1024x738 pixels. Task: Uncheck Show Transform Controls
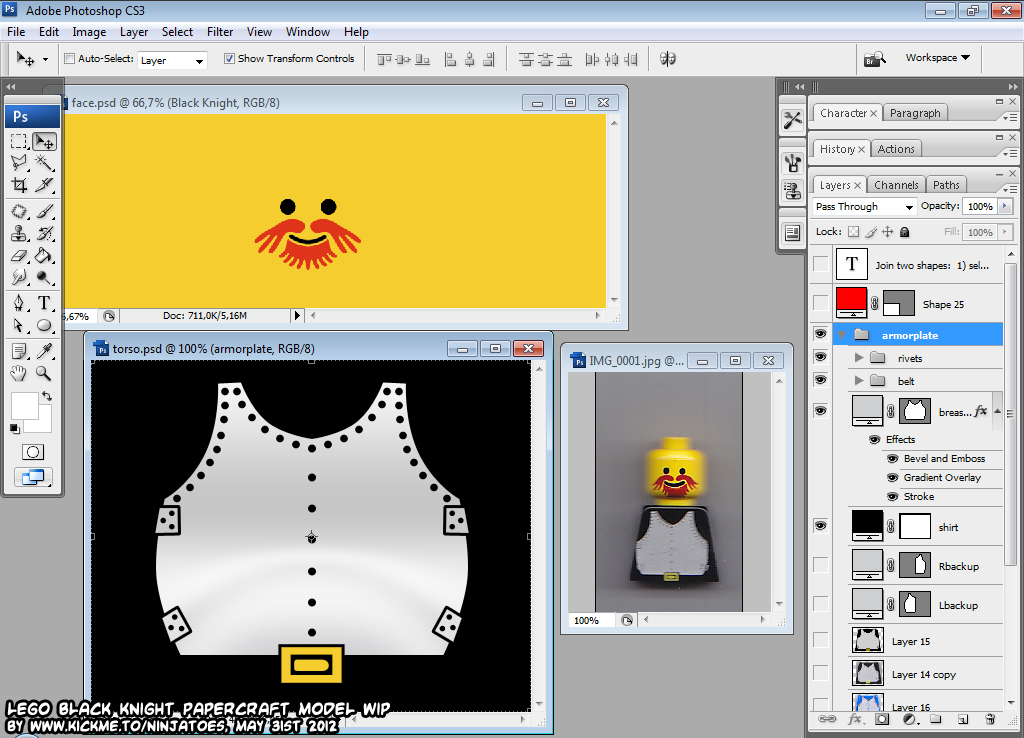pyautogui.click(x=229, y=59)
